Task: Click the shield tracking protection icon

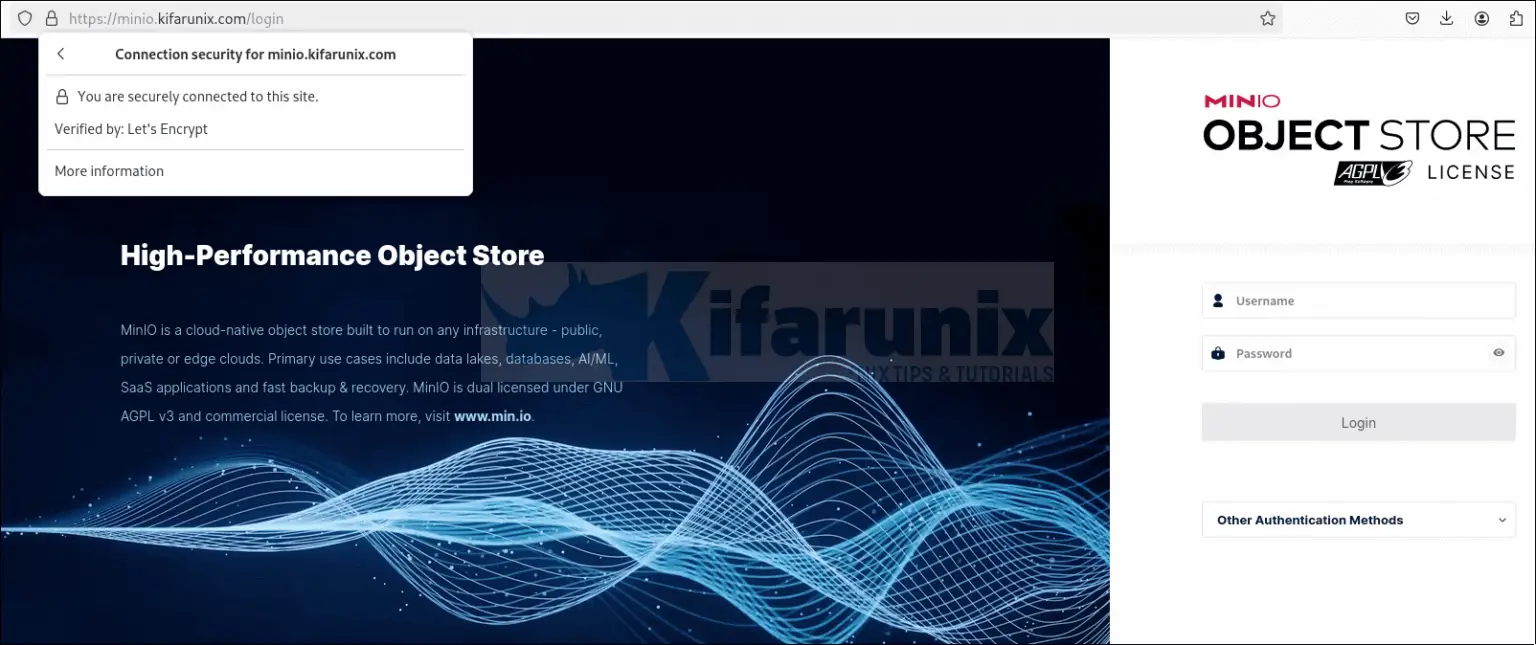Action: point(24,18)
